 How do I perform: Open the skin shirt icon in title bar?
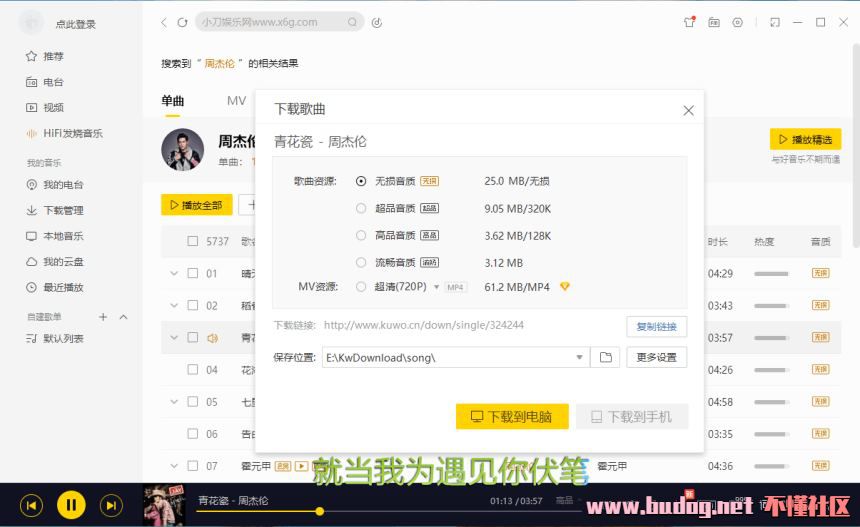pyautogui.click(x=689, y=22)
